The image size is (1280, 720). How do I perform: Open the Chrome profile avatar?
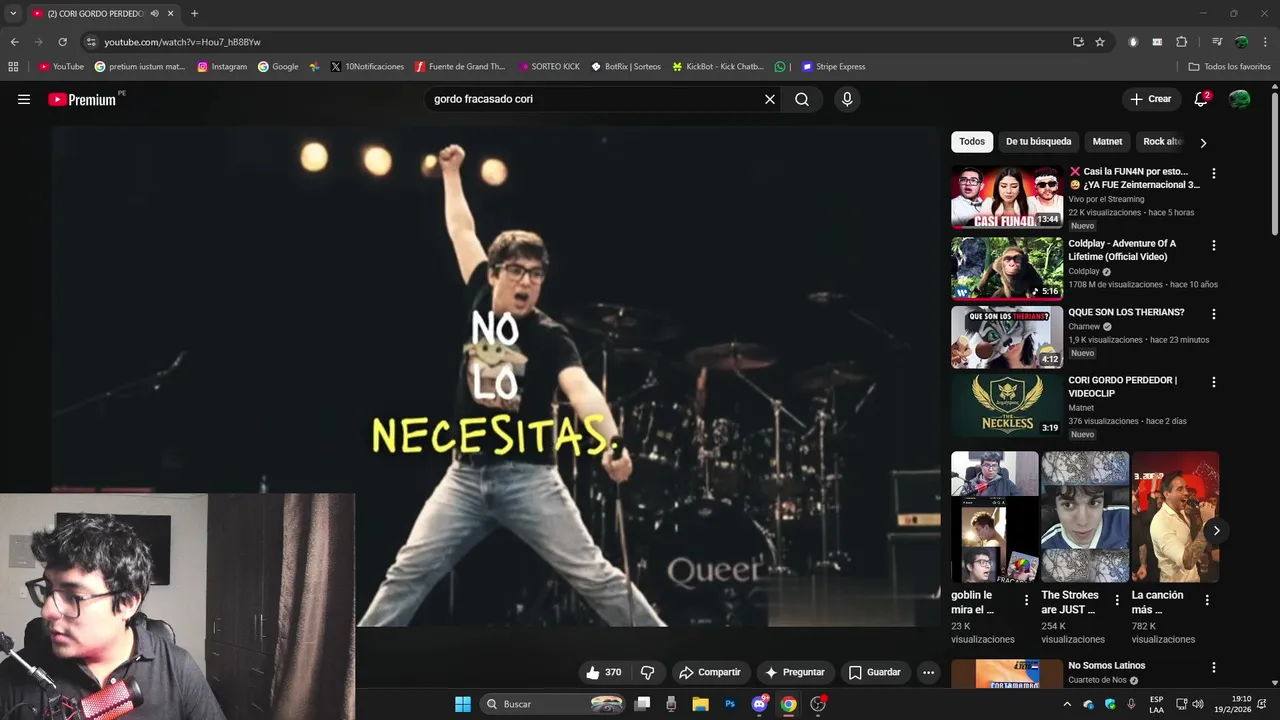[x=1241, y=42]
